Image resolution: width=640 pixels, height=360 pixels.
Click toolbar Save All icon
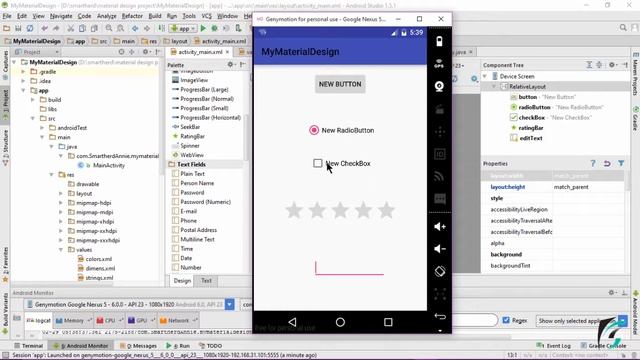(18, 28)
